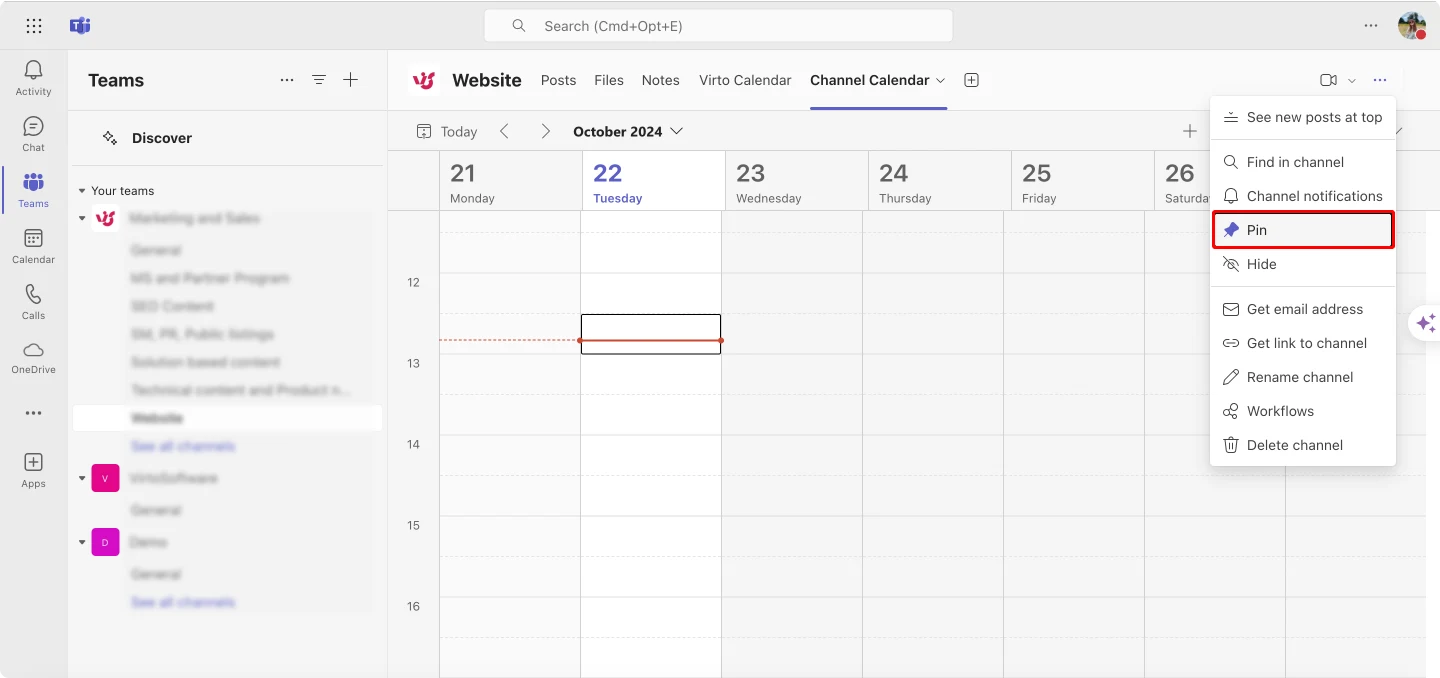1440x678 pixels.
Task: Open the app launcher grid icon
Action: [x=34, y=26]
